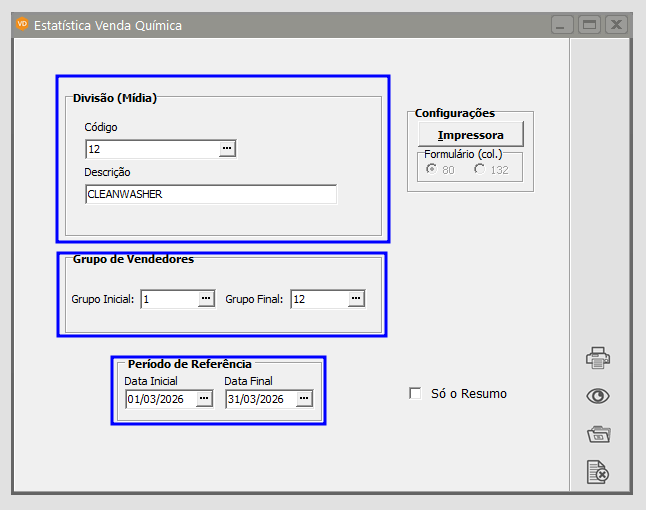The width and height of the screenshot is (646, 510).
Task: Click the document cancel icon
Action: pyautogui.click(x=598, y=472)
